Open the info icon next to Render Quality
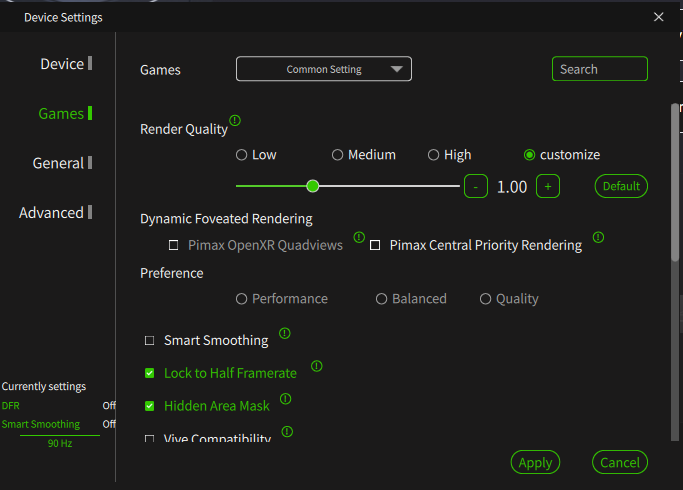Image resolution: width=683 pixels, height=490 pixels. pyautogui.click(x=235, y=120)
